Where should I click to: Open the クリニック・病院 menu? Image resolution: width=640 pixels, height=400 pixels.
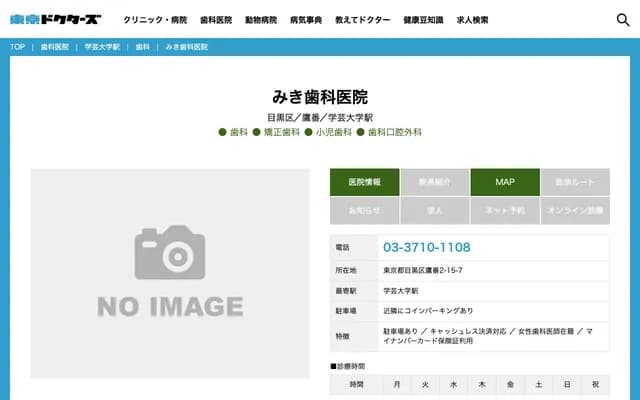pyautogui.click(x=155, y=20)
